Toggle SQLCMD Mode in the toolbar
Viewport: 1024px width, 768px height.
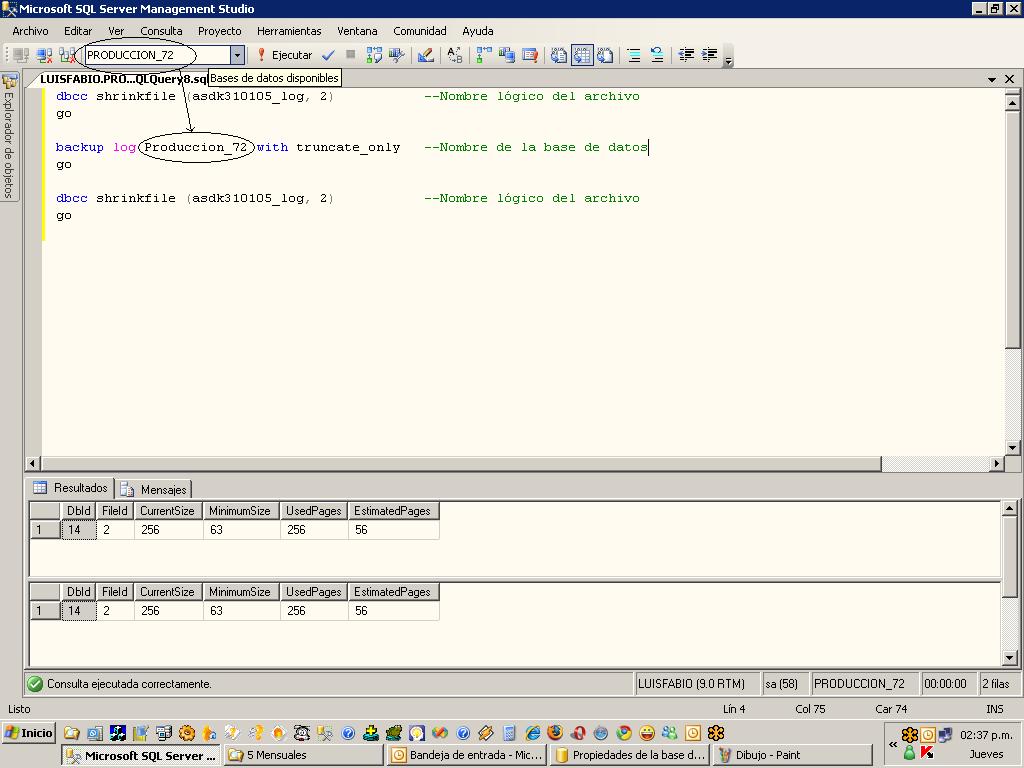tap(530, 56)
